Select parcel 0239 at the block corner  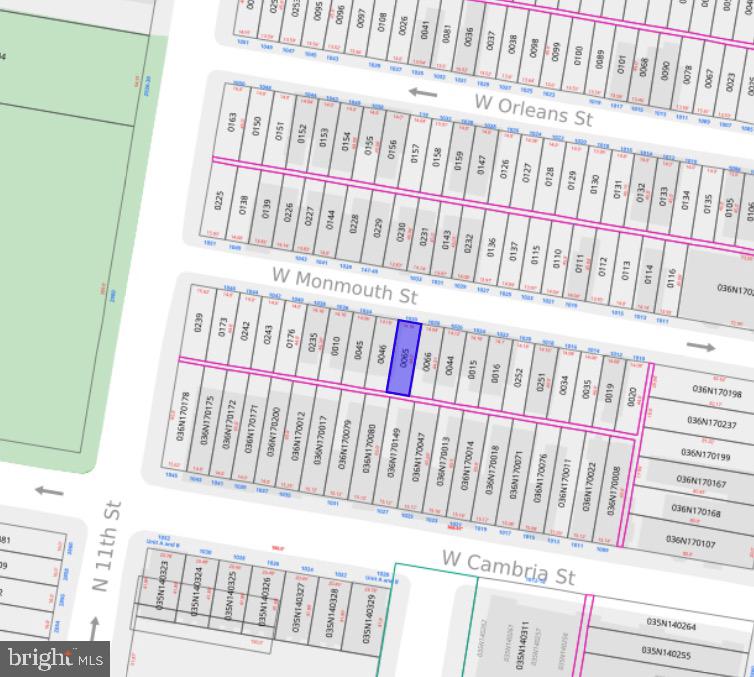(198, 322)
